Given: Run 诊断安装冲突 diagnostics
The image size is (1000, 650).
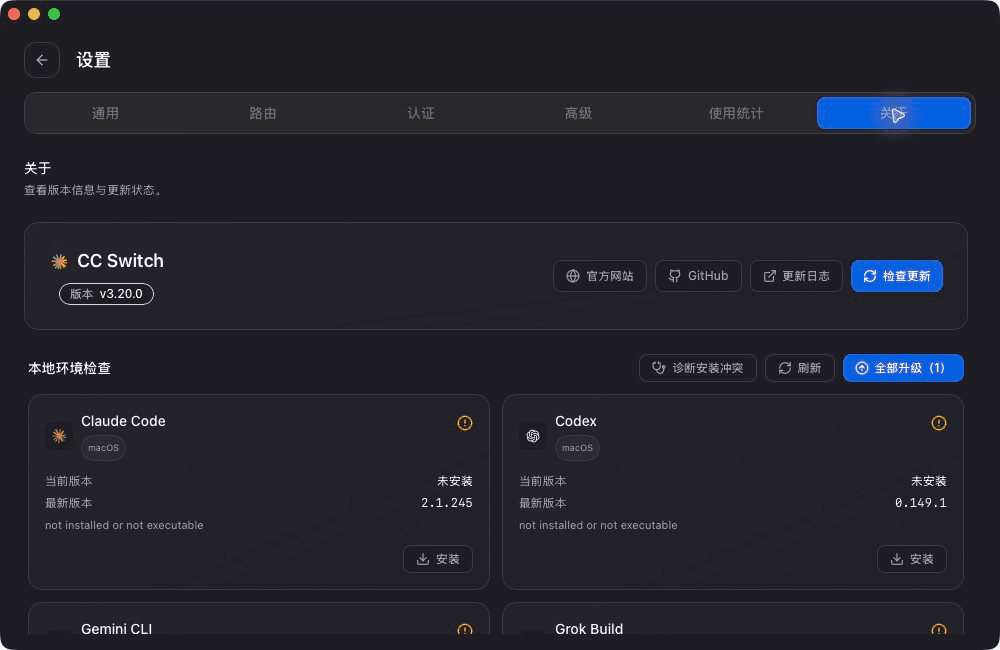Looking at the screenshot, I should 698,368.
